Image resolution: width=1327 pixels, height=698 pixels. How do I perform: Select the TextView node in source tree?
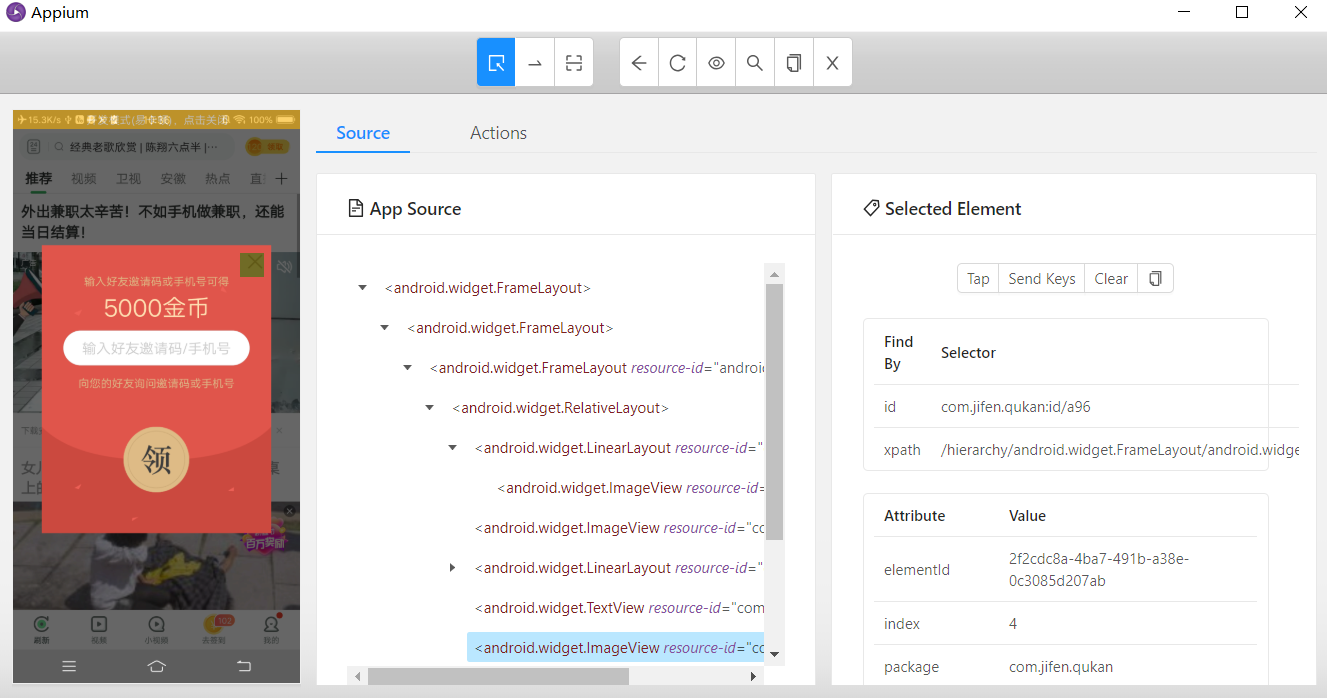pyautogui.click(x=619, y=608)
